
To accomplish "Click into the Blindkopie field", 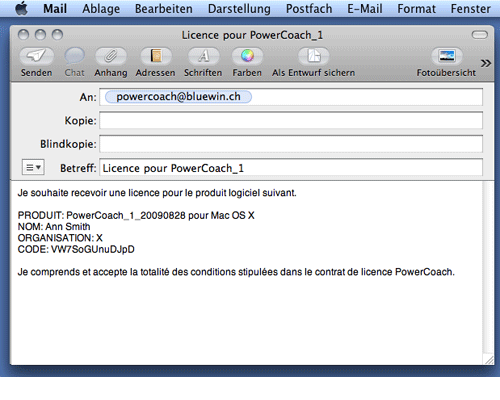I will click(x=291, y=144).
